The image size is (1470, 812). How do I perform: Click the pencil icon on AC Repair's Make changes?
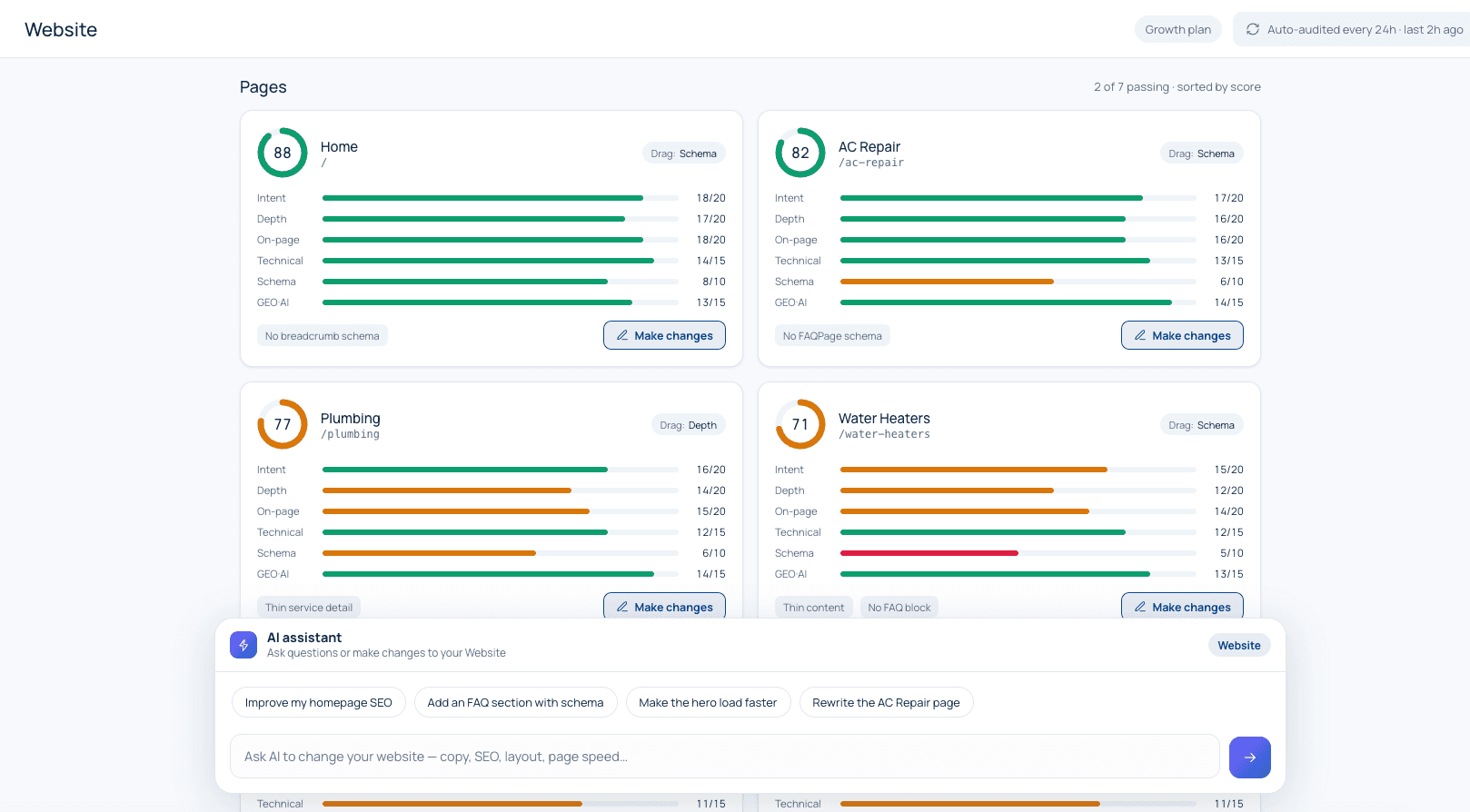point(1140,335)
